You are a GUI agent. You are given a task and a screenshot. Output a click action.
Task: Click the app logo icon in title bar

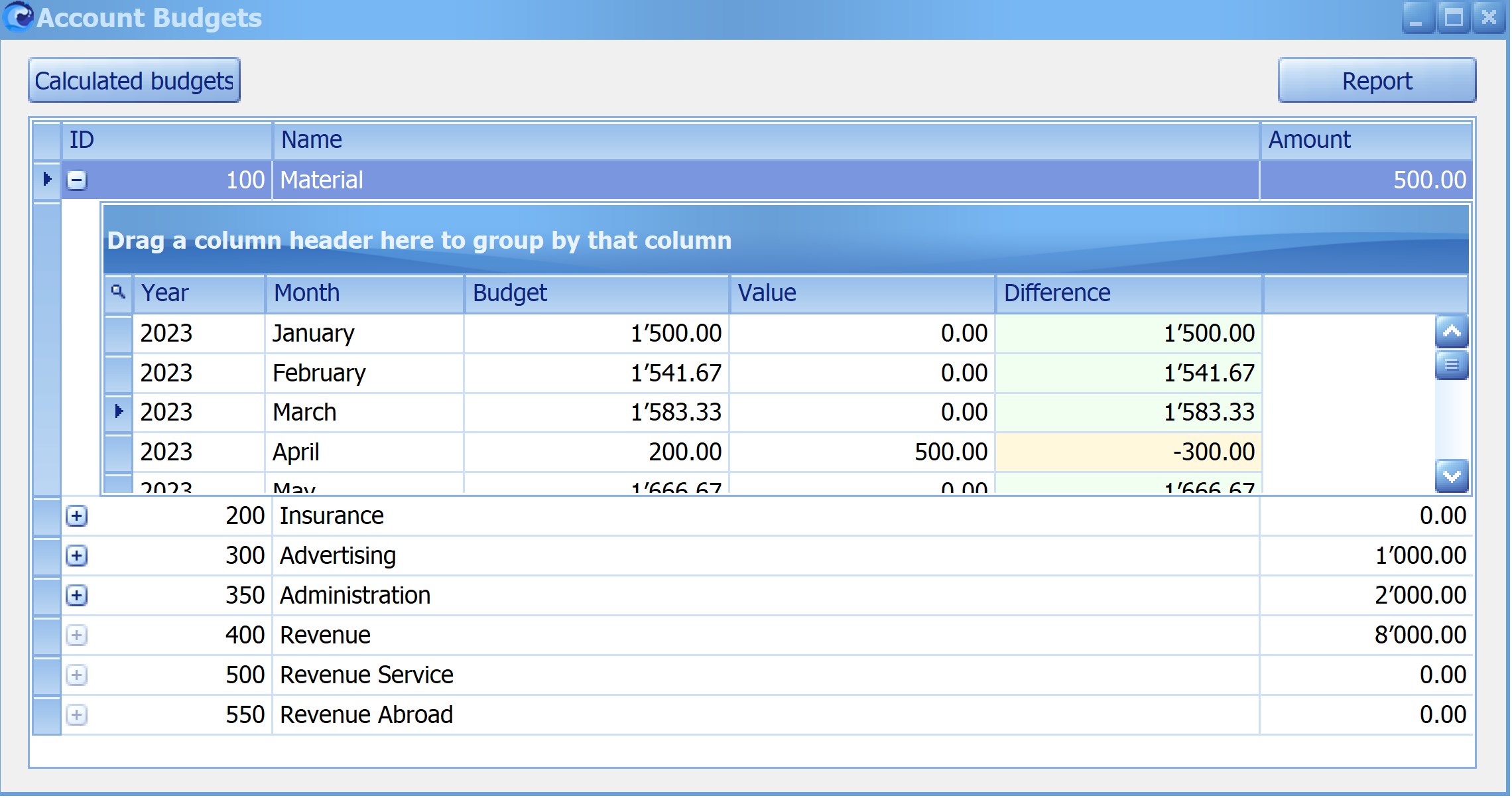coord(18,17)
